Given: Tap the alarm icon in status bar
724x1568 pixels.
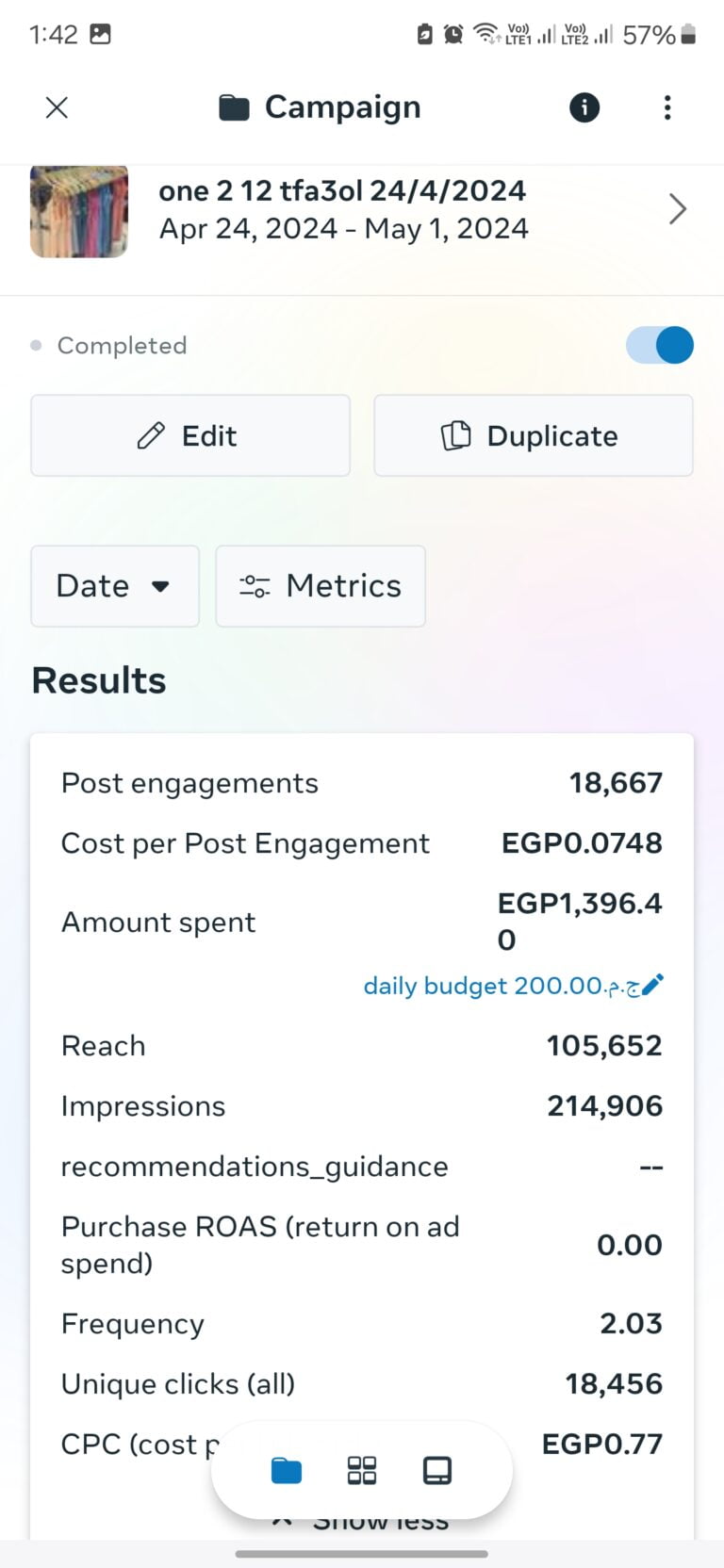Looking at the screenshot, I should 453,35.
